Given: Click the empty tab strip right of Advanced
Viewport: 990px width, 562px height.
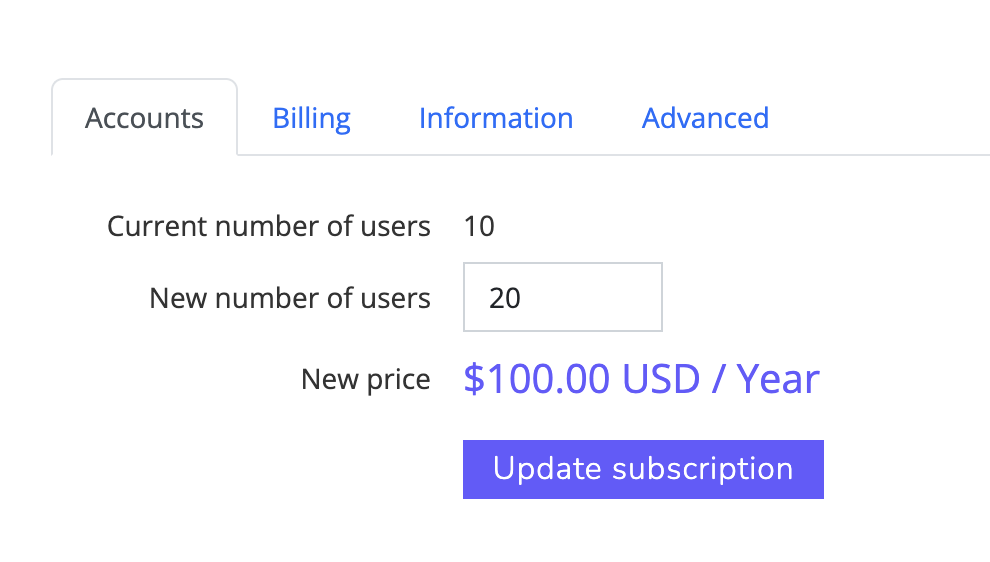Looking at the screenshot, I should (x=880, y=118).
